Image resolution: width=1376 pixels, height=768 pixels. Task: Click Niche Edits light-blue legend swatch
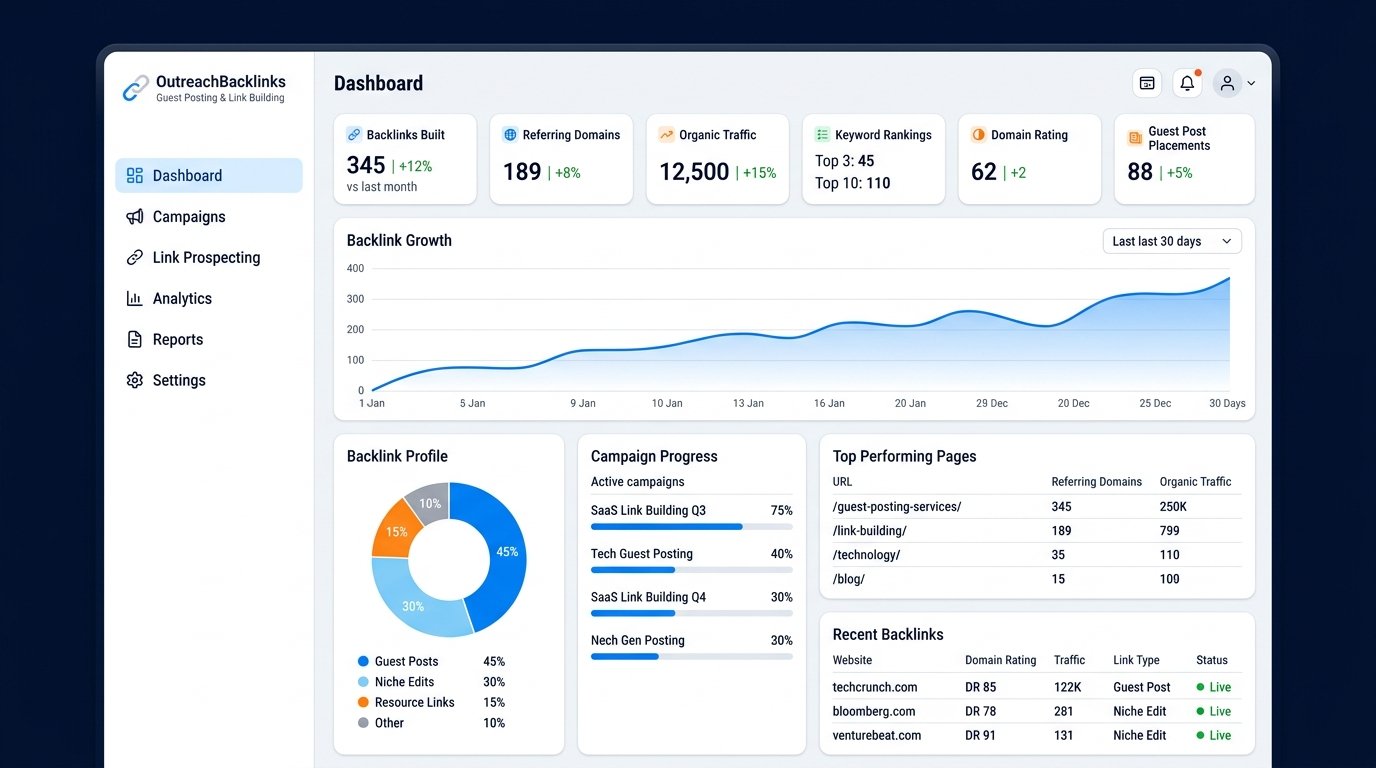363,682
